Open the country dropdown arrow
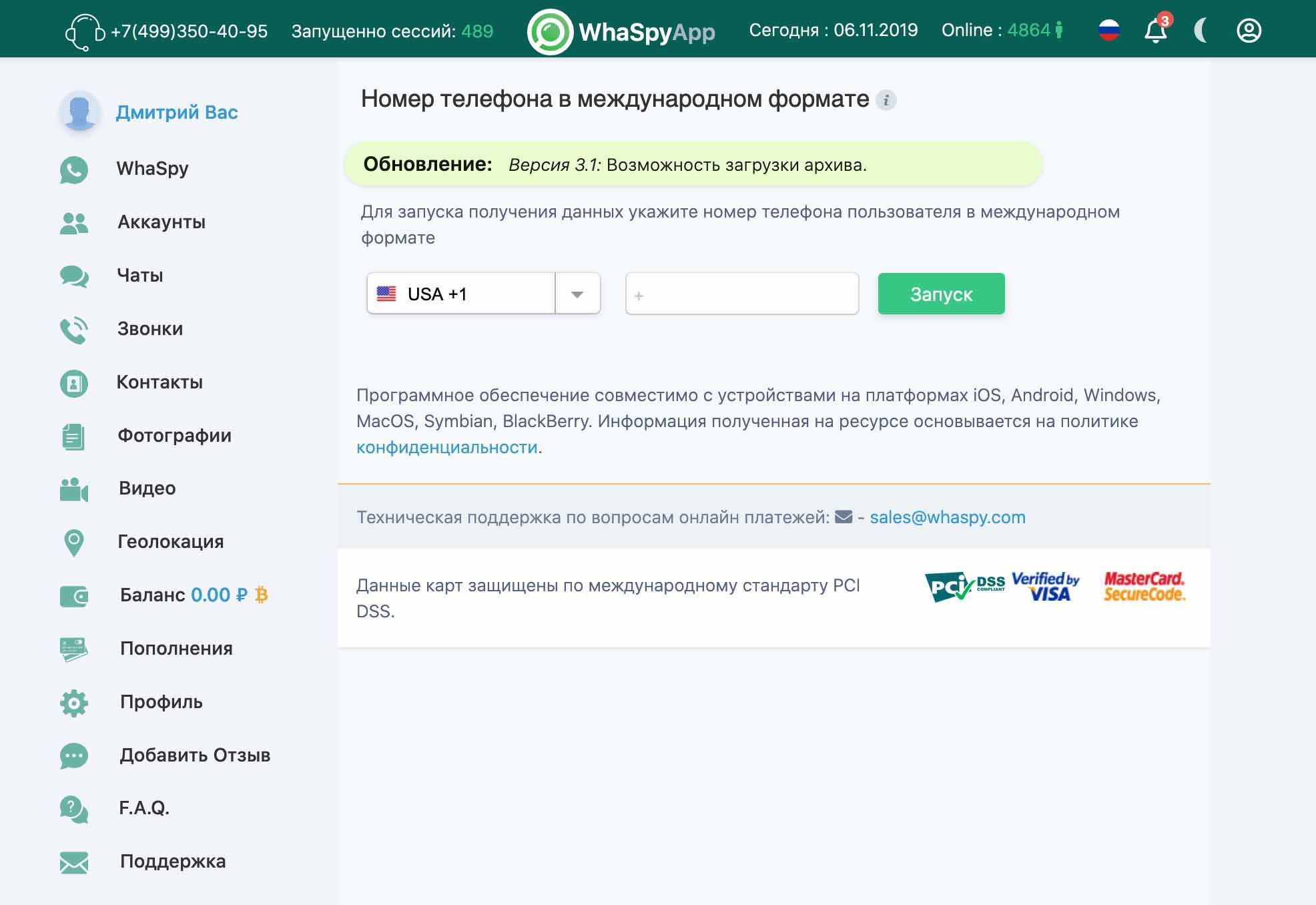This screenshot has height=905, width=1316. coord(578,294)
